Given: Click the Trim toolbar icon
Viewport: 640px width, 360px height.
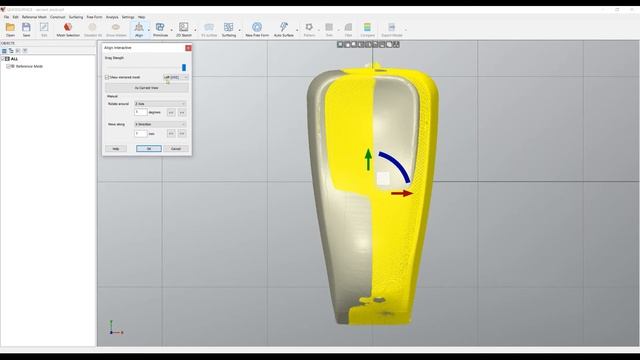Looking at the screenshot, I should tap(329, 27).
